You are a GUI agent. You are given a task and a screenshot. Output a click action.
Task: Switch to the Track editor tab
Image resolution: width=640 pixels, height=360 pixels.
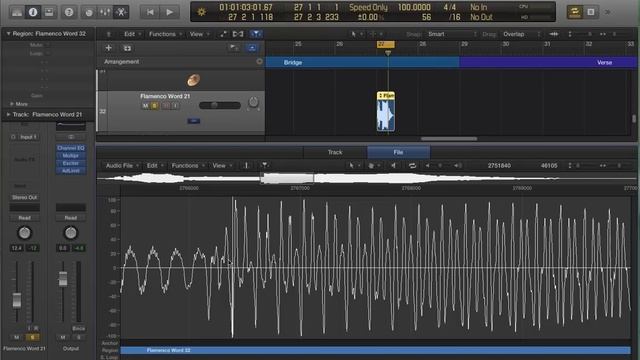click(335, 152)
